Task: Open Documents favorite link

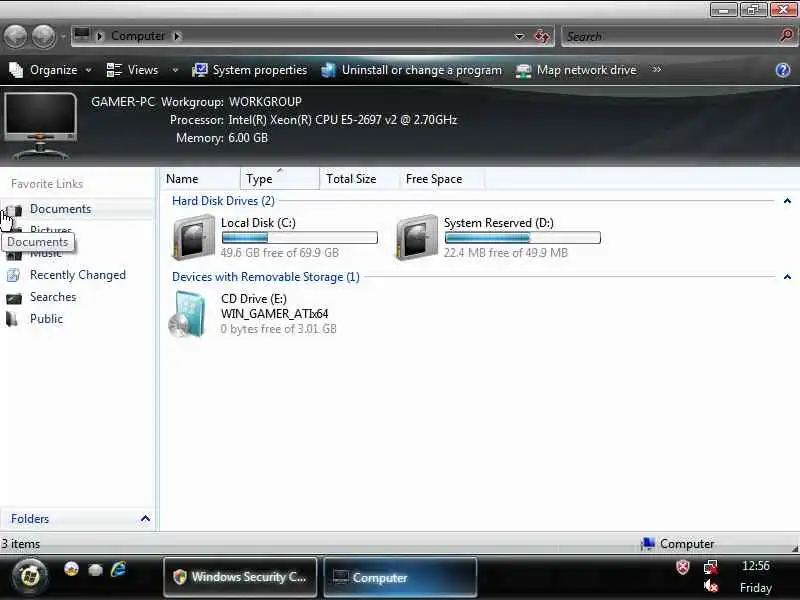Action: pyautogui.click(x=60, y=209)
